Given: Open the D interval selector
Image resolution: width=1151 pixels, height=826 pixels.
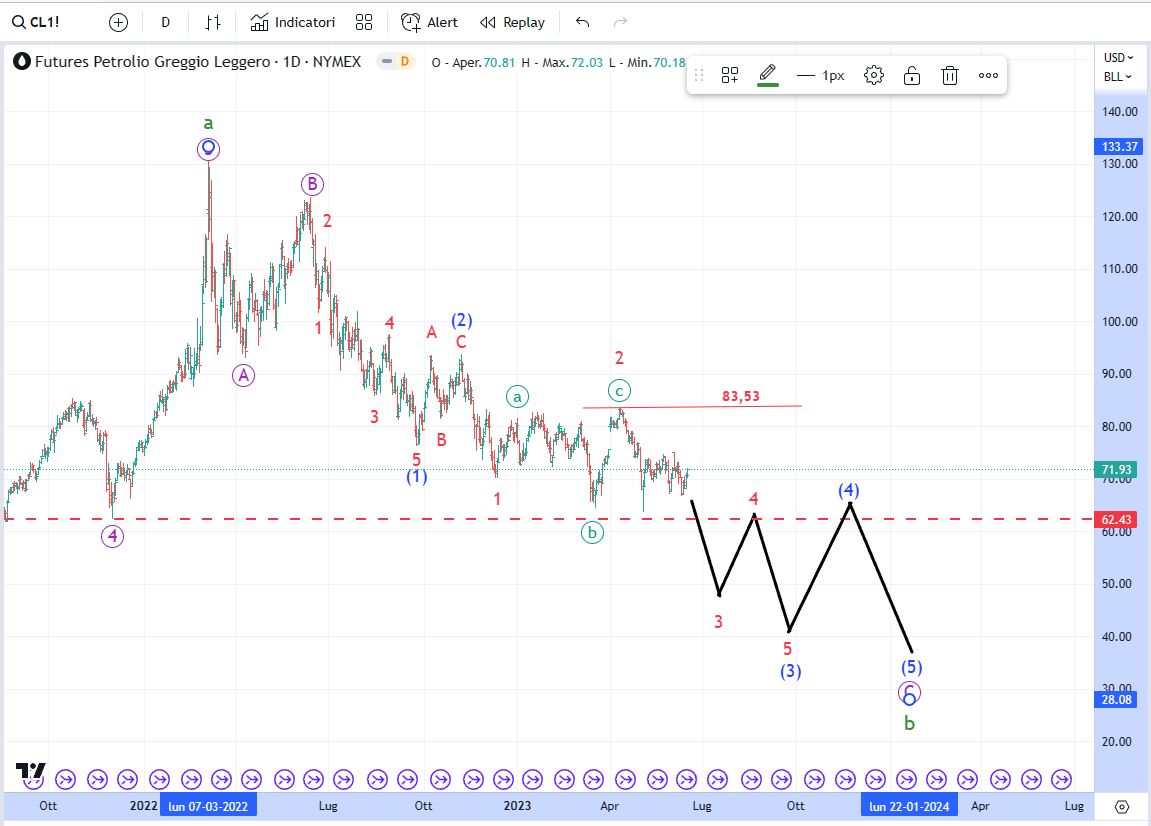Looking at the screenshot, I should [165, 22].
